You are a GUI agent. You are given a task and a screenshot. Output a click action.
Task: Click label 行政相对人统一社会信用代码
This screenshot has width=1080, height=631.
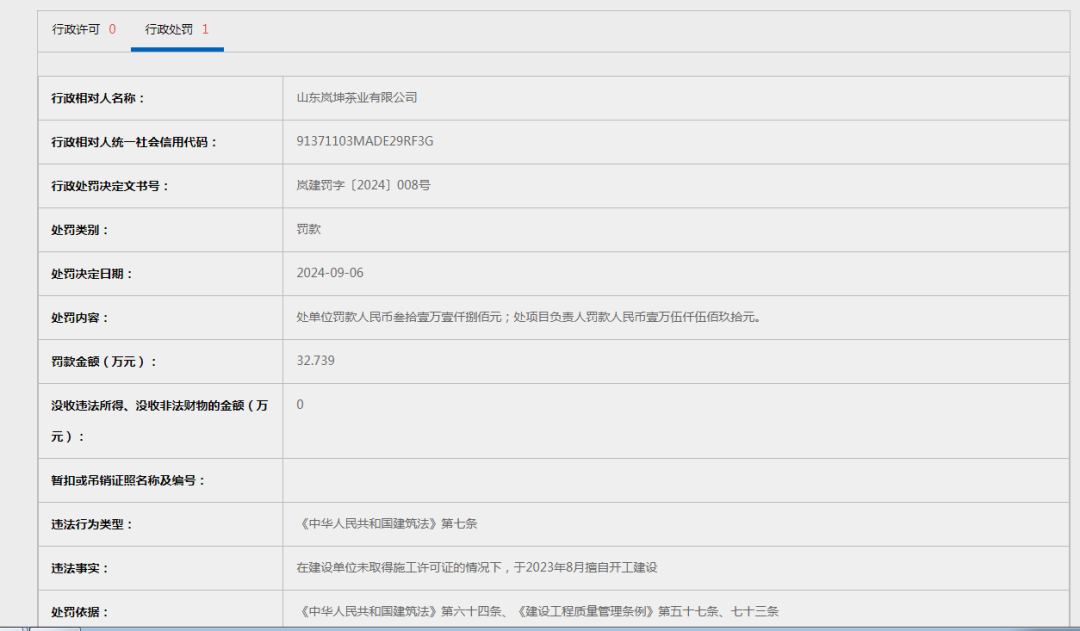(134, 142)
